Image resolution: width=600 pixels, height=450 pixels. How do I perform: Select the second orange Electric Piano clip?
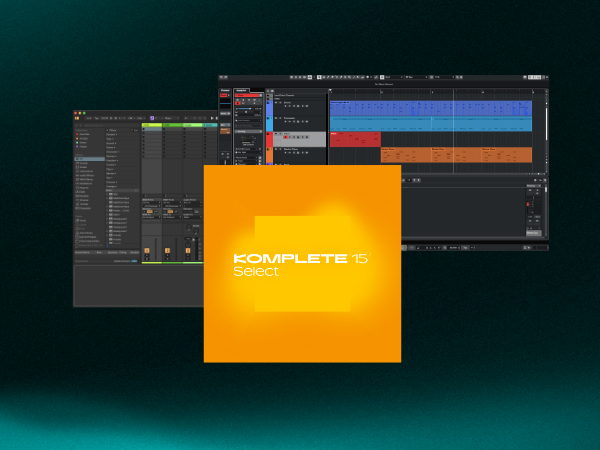(x=456, y=155)
